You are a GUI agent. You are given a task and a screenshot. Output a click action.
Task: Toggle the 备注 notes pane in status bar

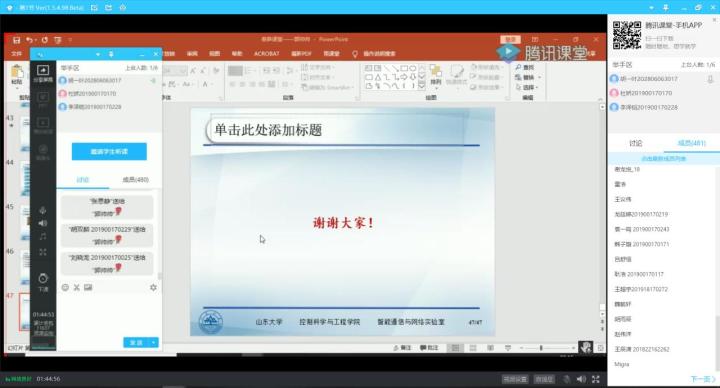(402, 348)
